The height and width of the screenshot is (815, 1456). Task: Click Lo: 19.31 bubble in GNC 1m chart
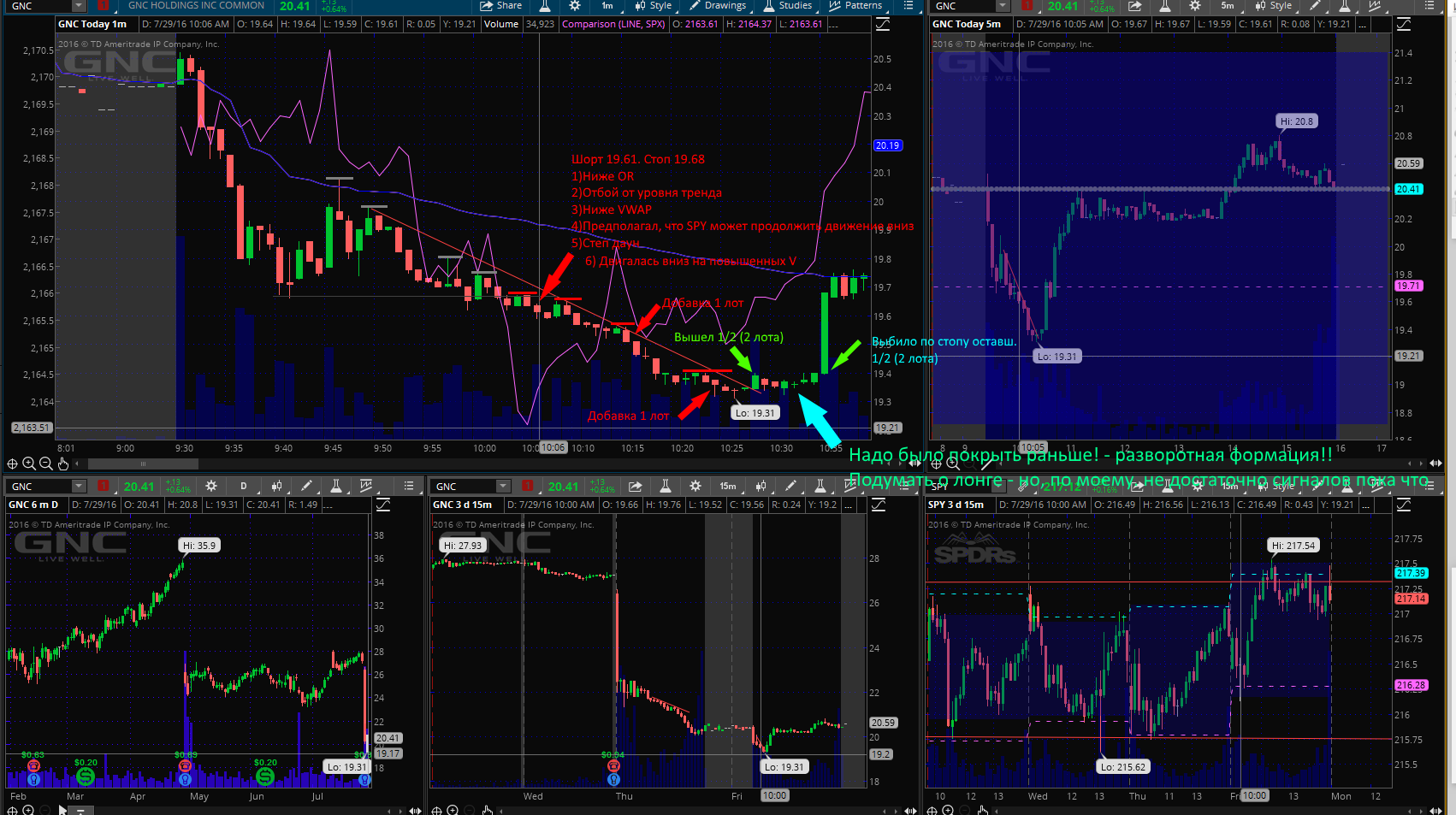(755, 412)
